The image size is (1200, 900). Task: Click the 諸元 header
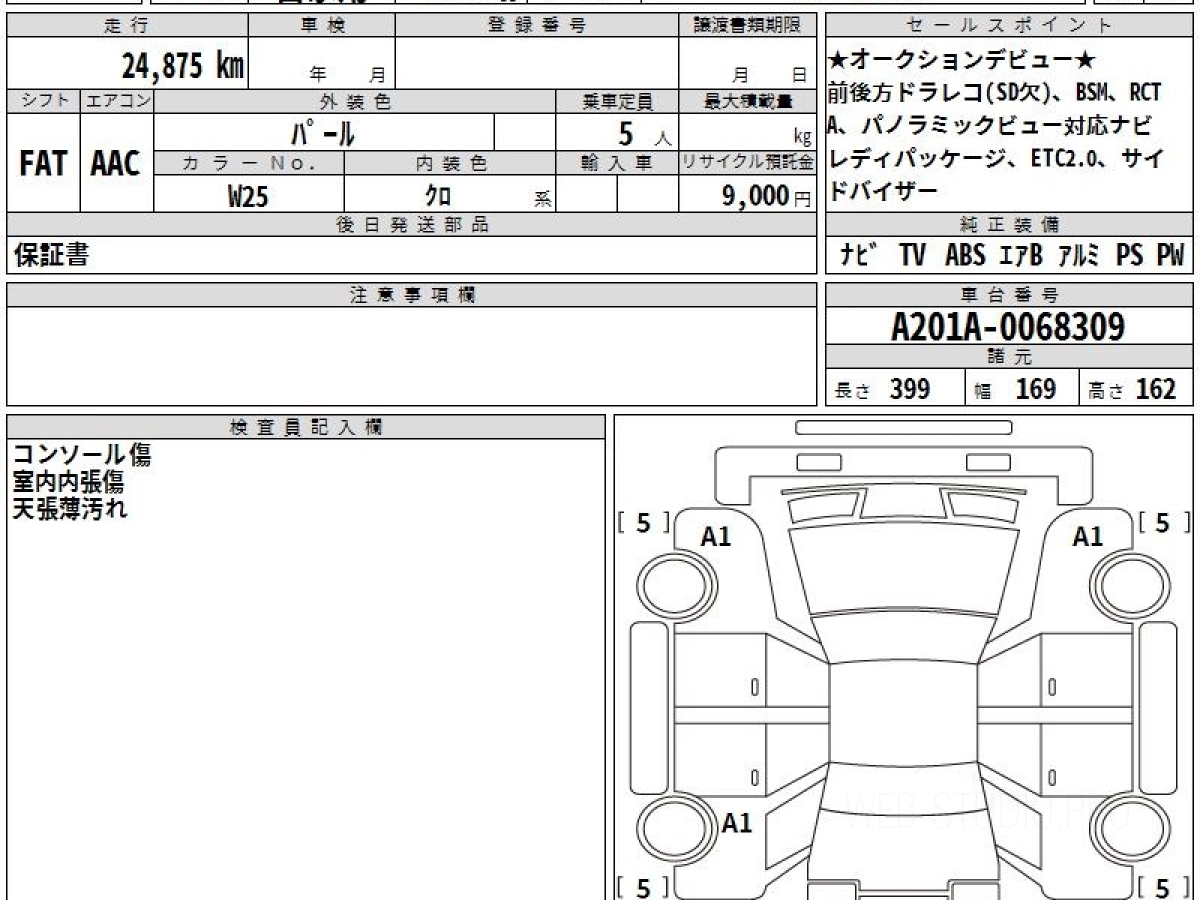(1010, 358)
